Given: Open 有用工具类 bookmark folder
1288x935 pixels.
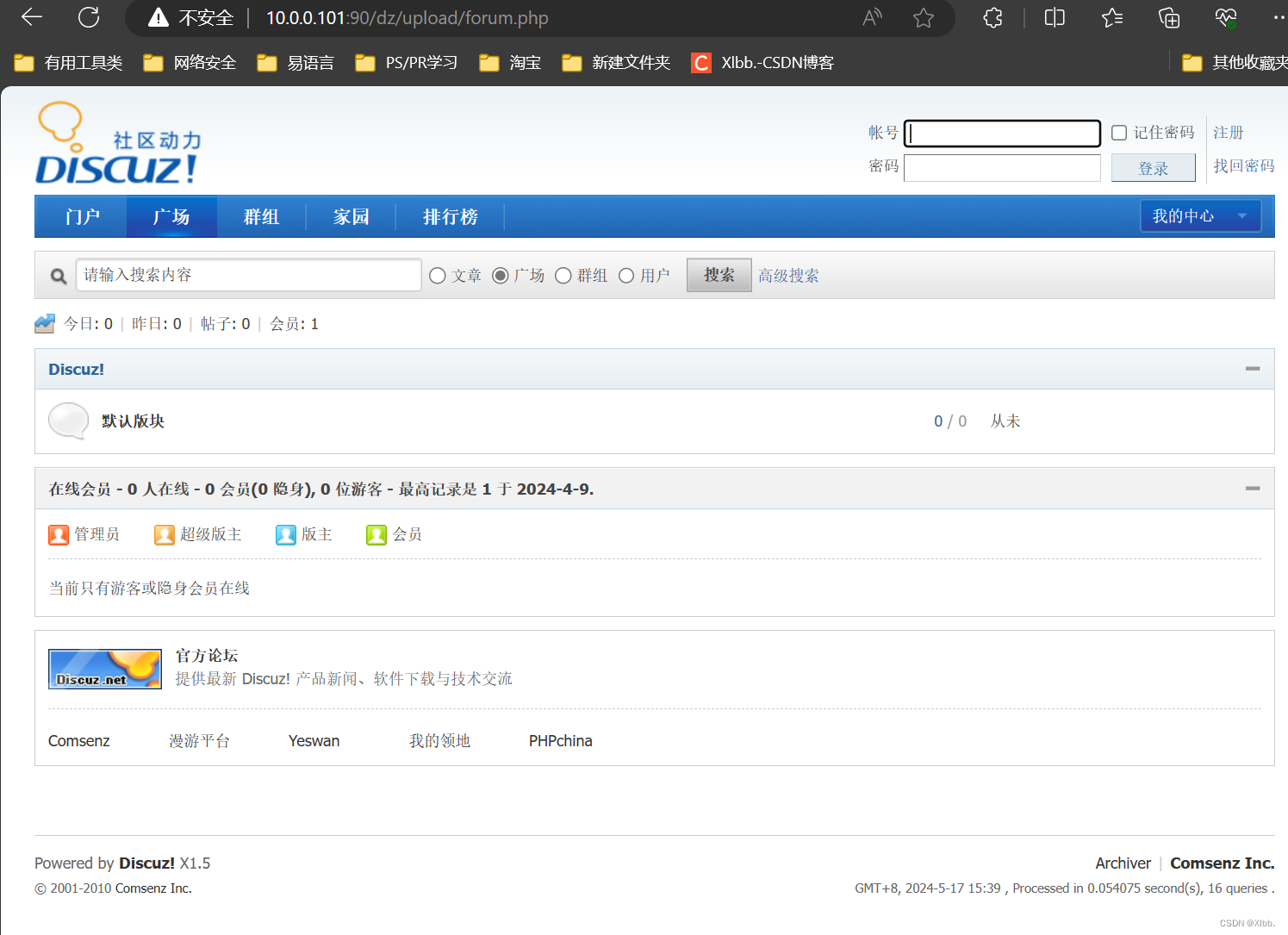Looking at the screenshot, I should tap(69, 63).
